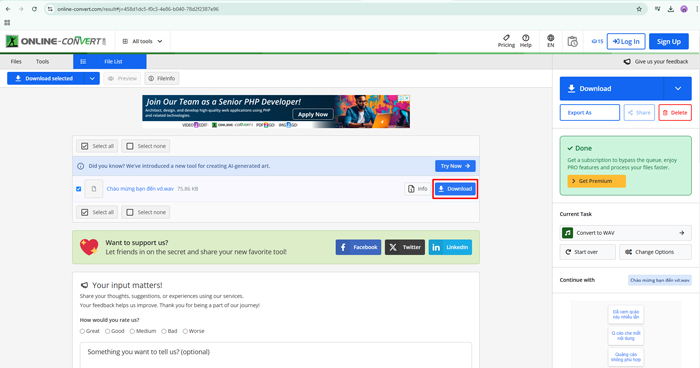Uncheck the Chào mừng bạn đến file checkbox

pos(79,189)
